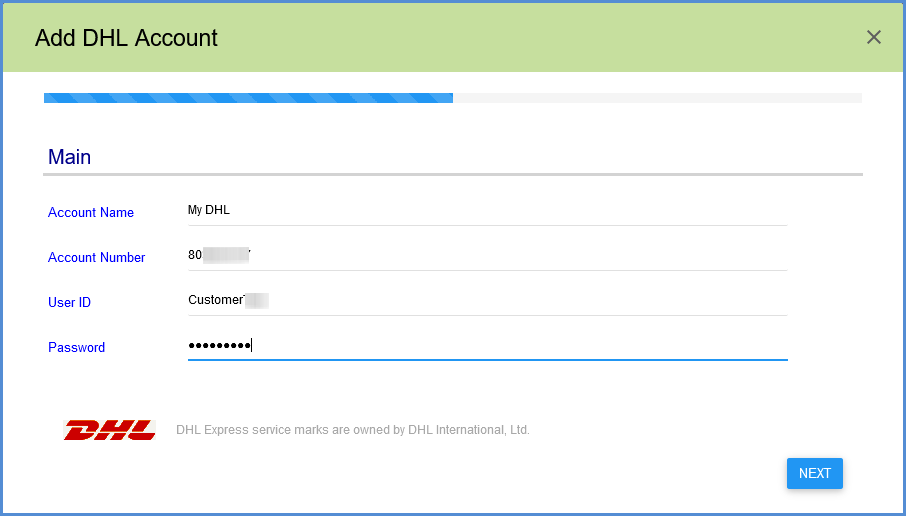Click the Account Number label
Screen dimensions: 906x516
pos(96,258)
